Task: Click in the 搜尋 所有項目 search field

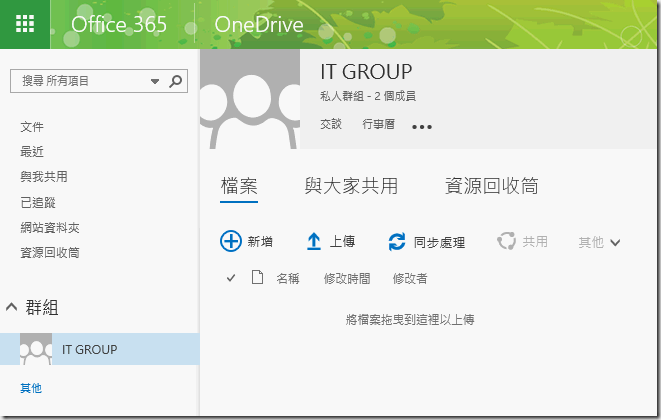Action: 80,81
